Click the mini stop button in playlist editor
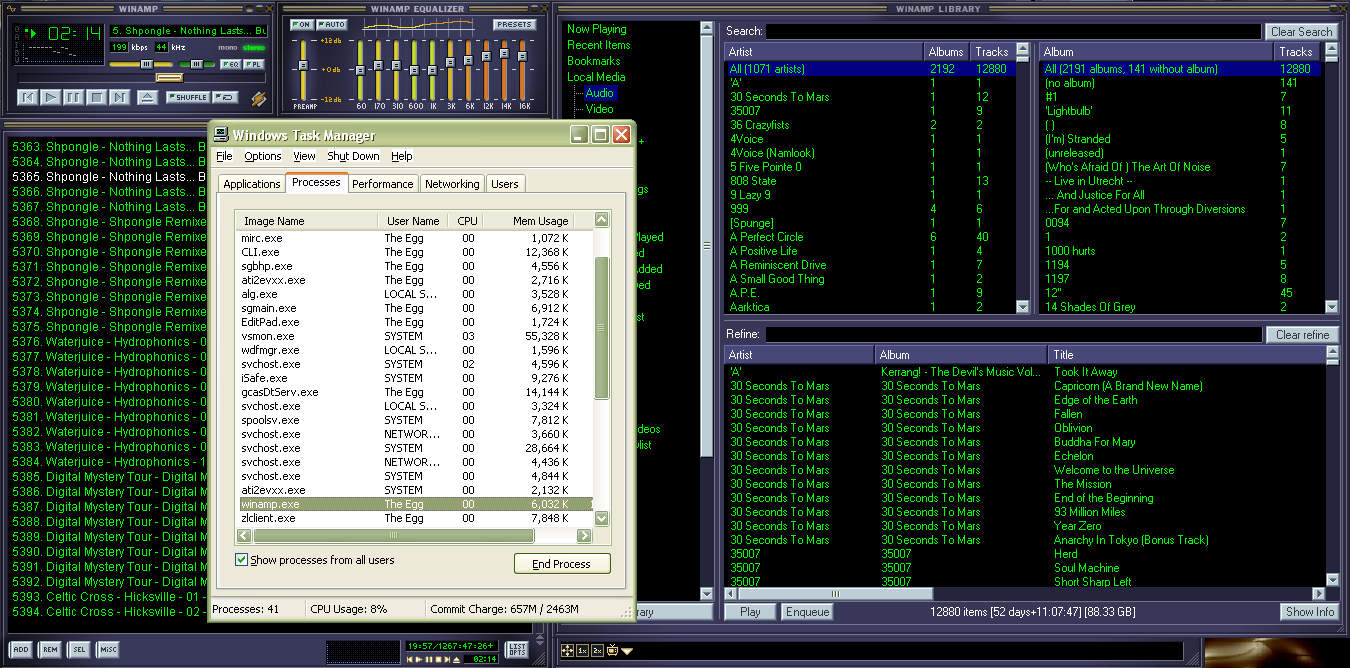 pyautogui.click(x=437, y=659)
